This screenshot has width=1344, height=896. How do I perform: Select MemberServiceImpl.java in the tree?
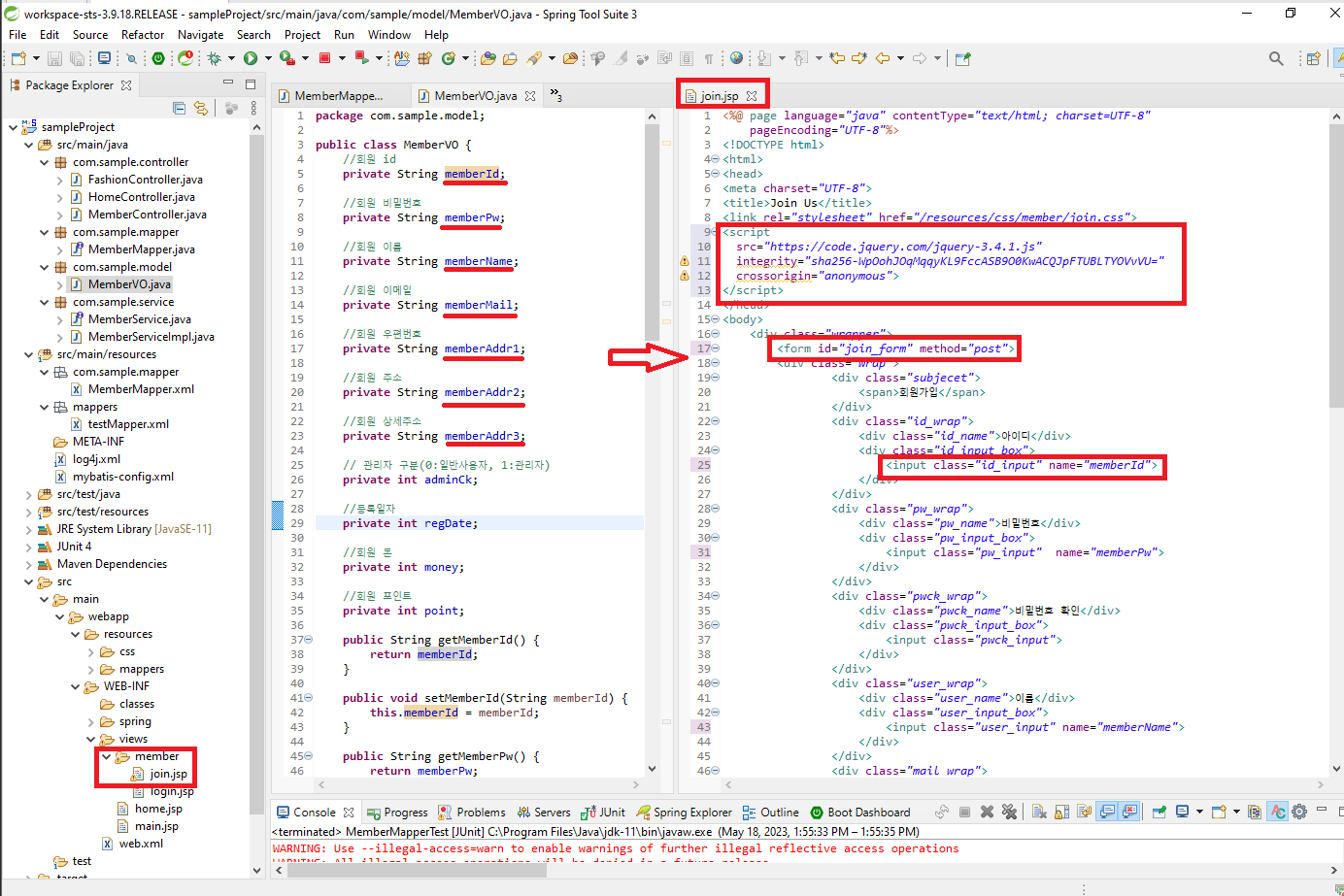(x=151, y=337)
